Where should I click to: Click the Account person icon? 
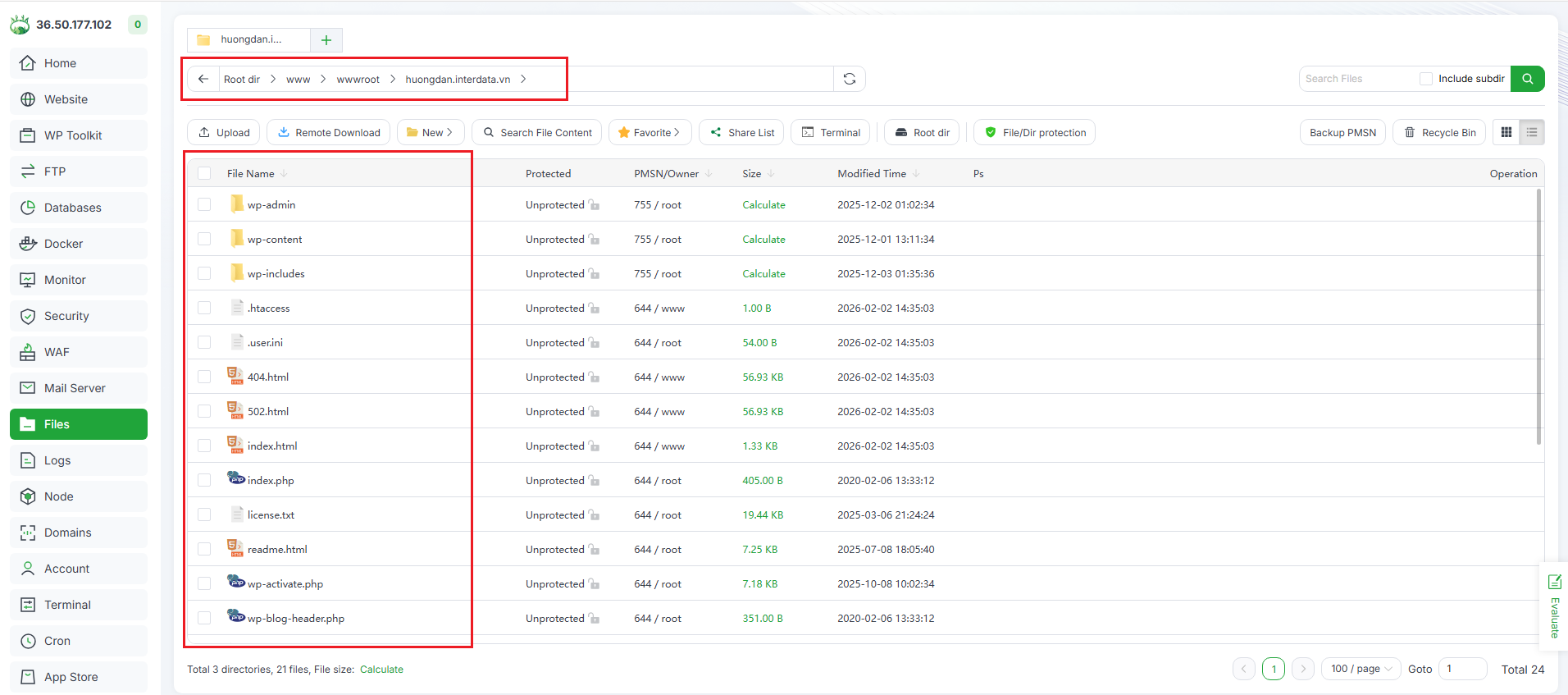click(28, 569)
